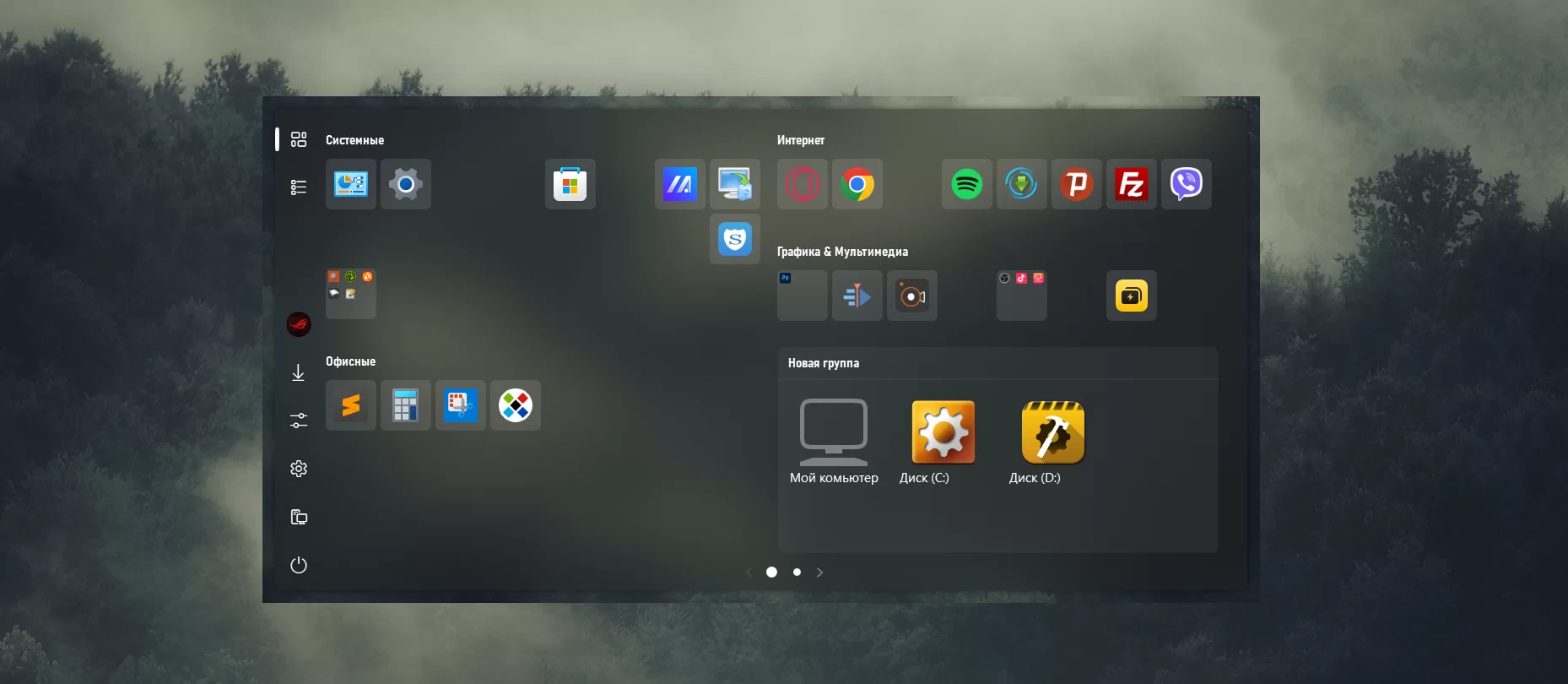Go to next page with right chevron
The image size is (1568, 684).
pos(819,573)
